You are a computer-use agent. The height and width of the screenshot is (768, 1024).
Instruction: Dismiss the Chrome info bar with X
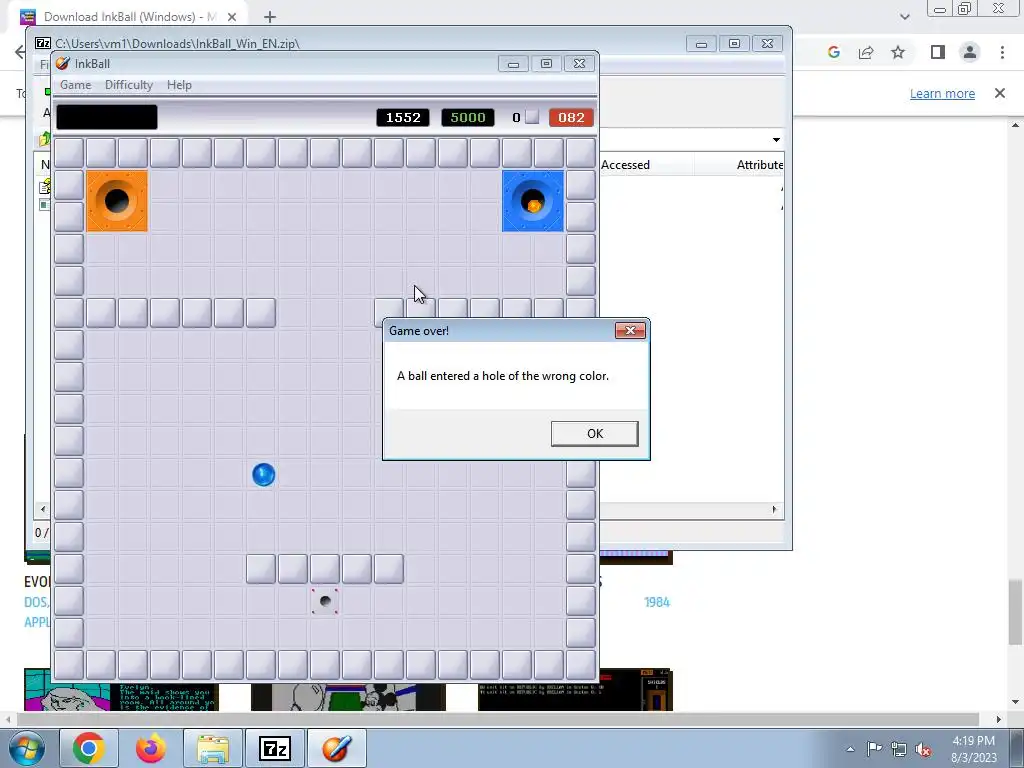tap(1000, 93)
